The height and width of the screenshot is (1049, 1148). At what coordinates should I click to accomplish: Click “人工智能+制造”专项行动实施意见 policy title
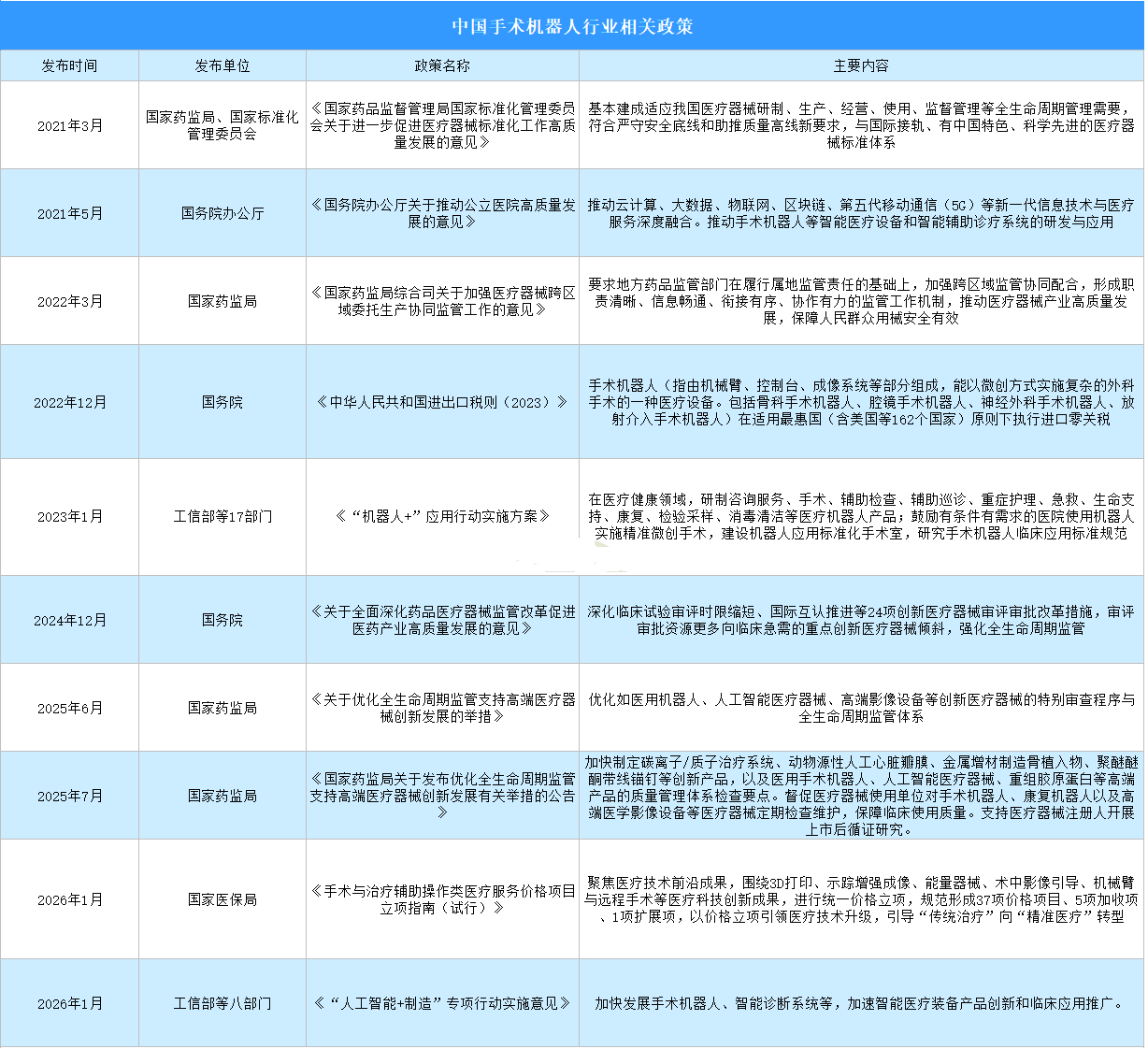[442, 1003]
